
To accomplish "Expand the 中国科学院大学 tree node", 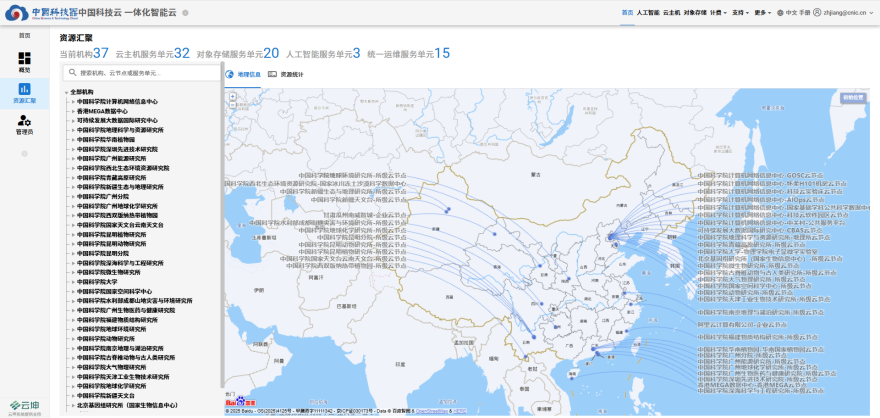I will (x=72, y=282).
